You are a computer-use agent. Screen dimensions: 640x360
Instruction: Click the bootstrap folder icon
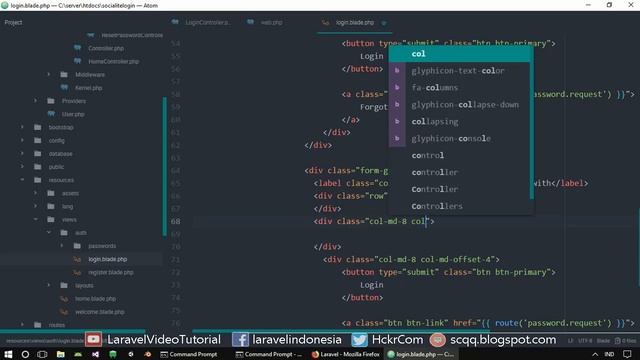click(38, 127)
